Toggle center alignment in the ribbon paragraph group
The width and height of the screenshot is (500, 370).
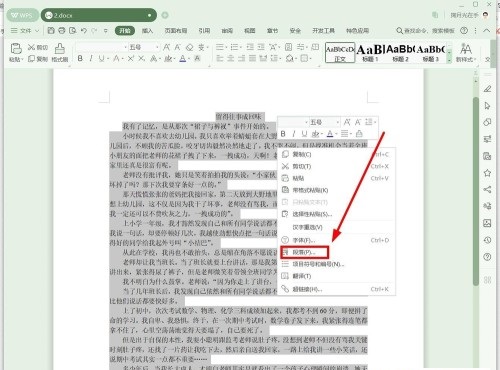231,59
